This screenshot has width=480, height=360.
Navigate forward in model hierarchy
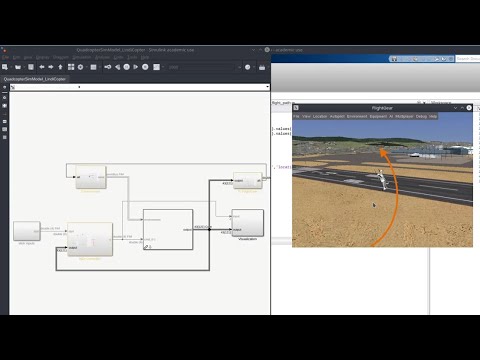51,67
